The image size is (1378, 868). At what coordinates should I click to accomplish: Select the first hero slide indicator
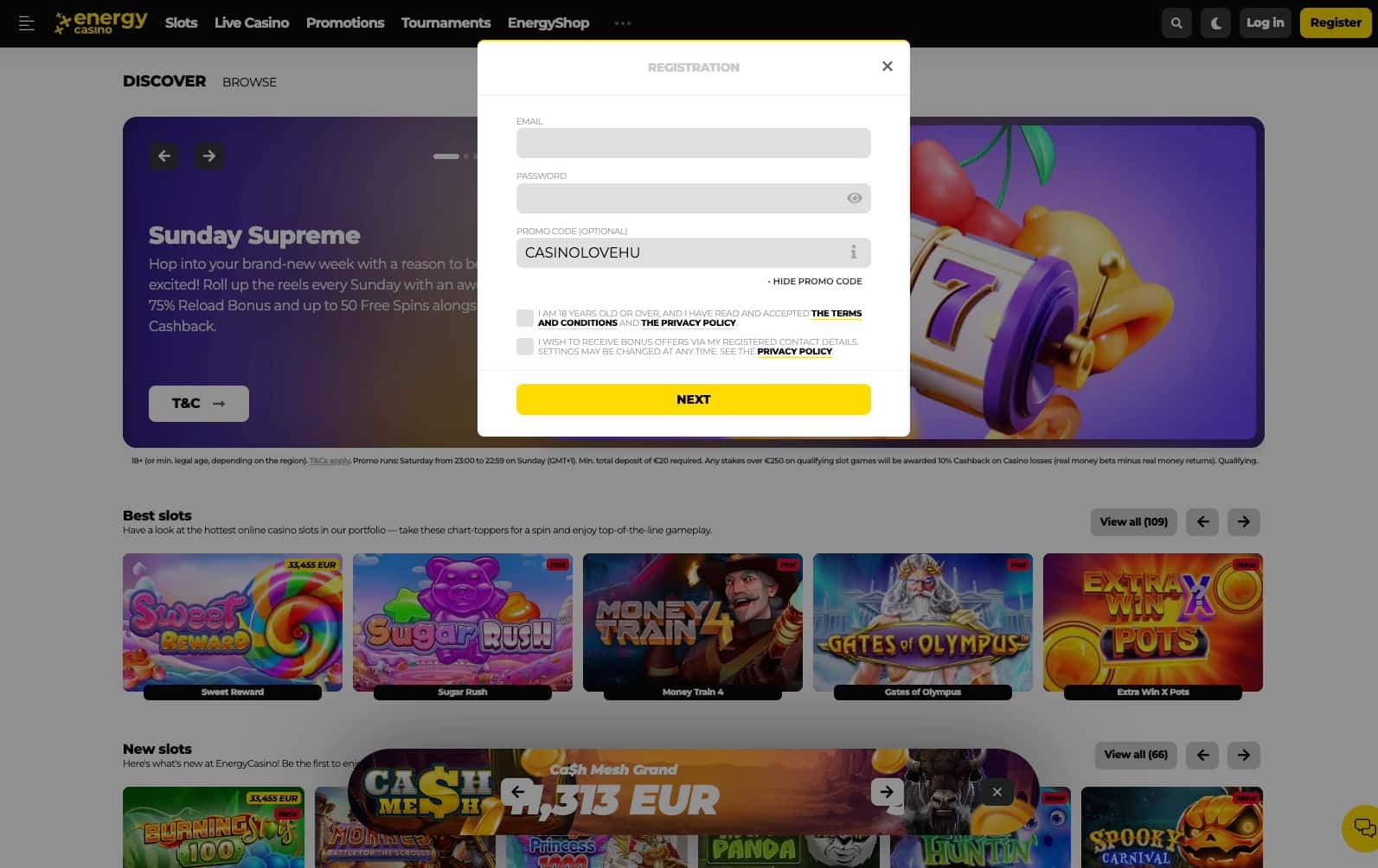[x=446, y=156]
